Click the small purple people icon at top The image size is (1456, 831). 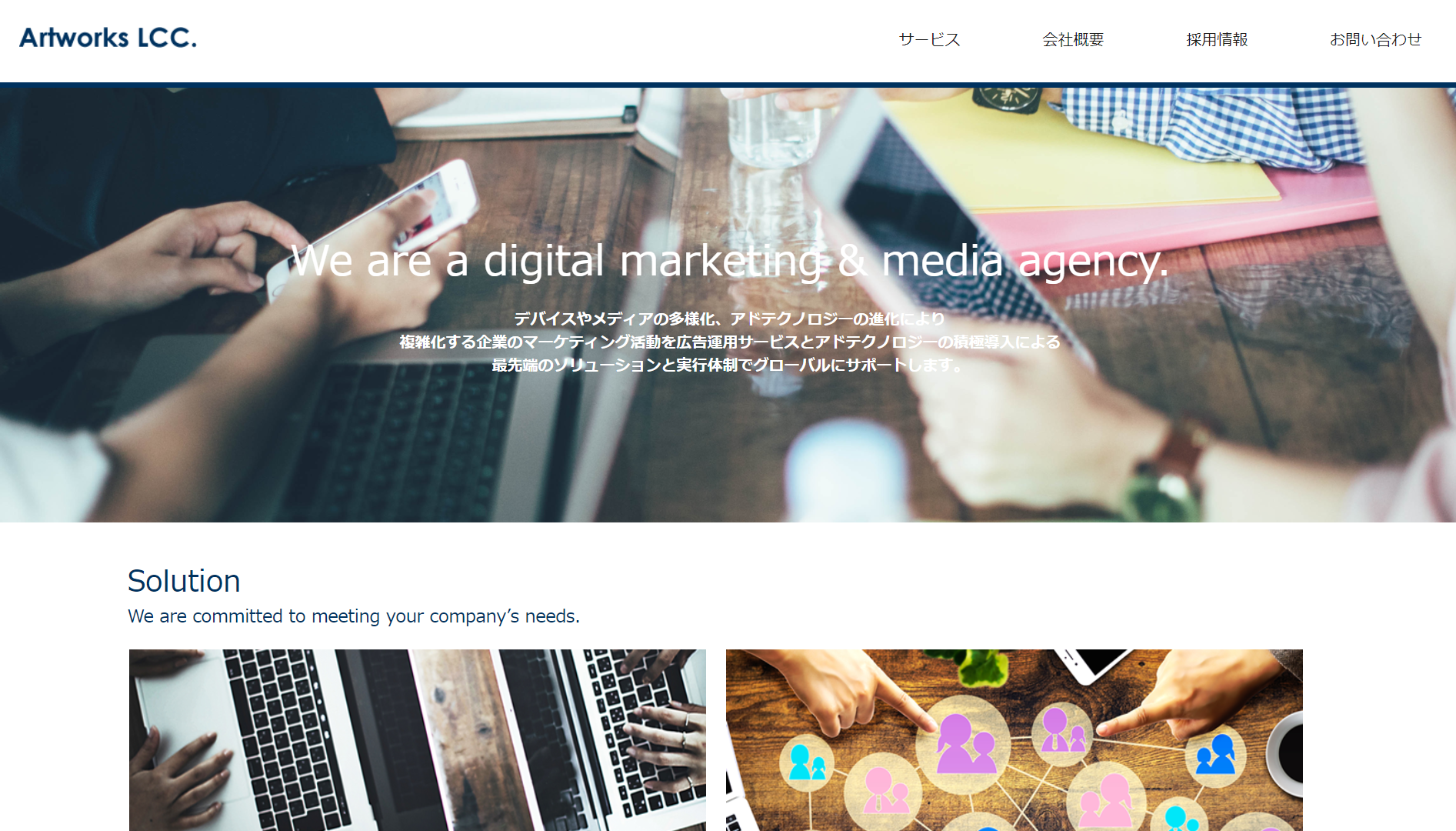coord(1061,730)
